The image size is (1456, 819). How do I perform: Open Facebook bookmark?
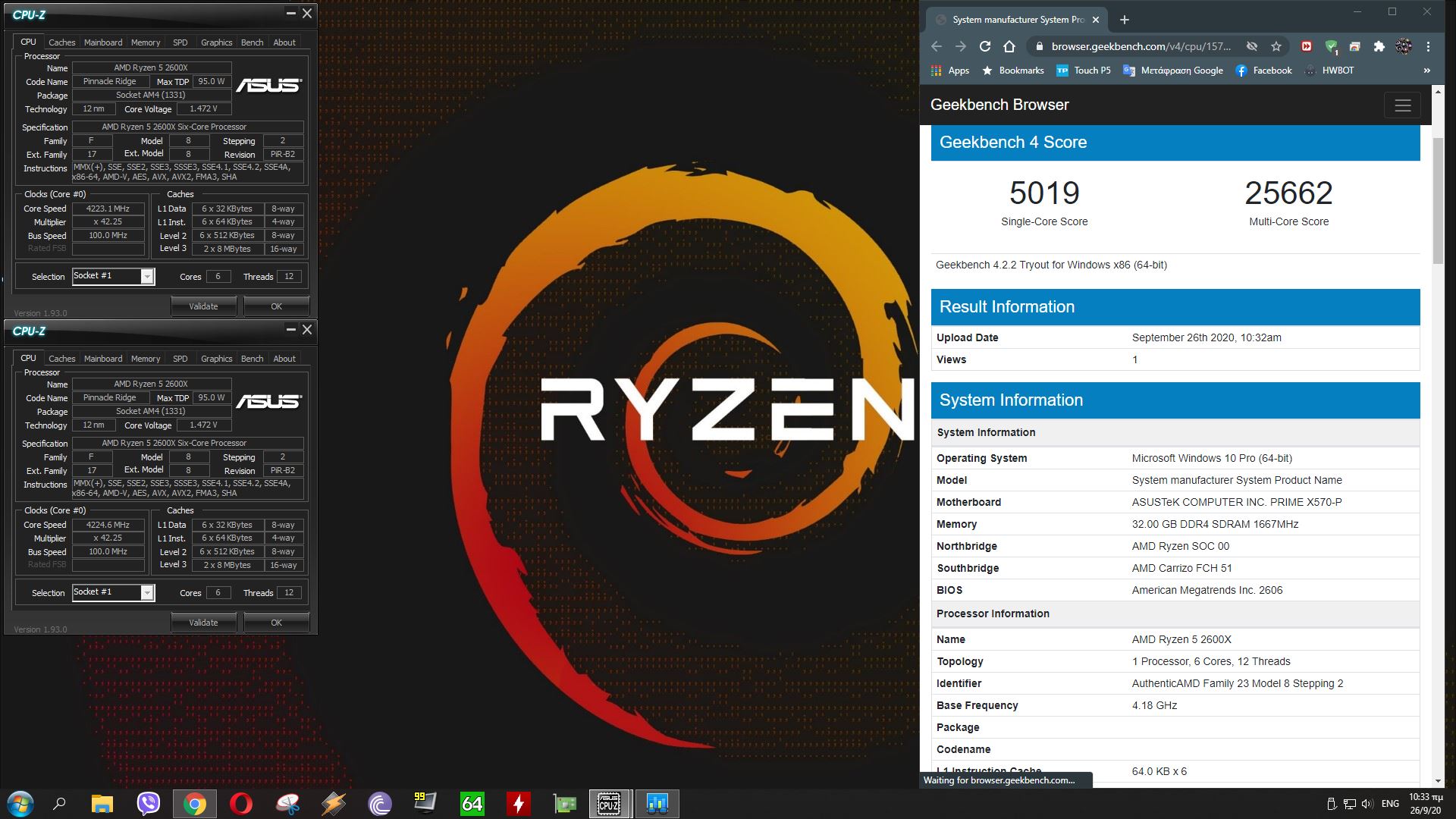(1263, 71)
